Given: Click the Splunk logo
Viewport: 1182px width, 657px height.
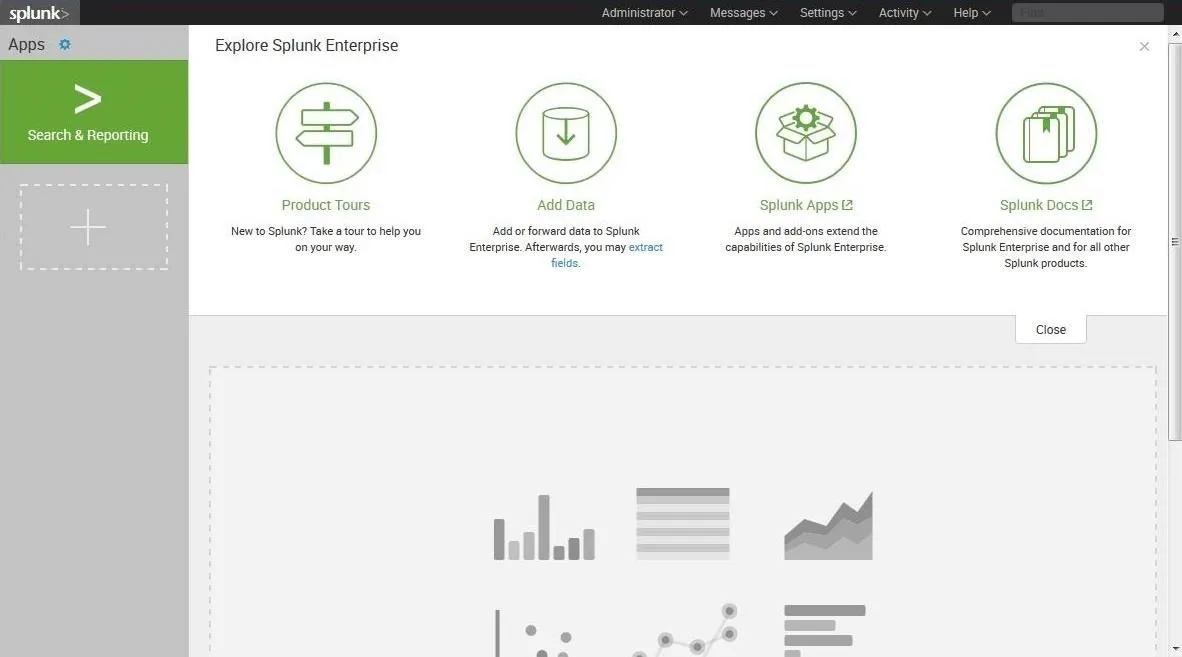Looking at the screenshot, I should 38,13.
